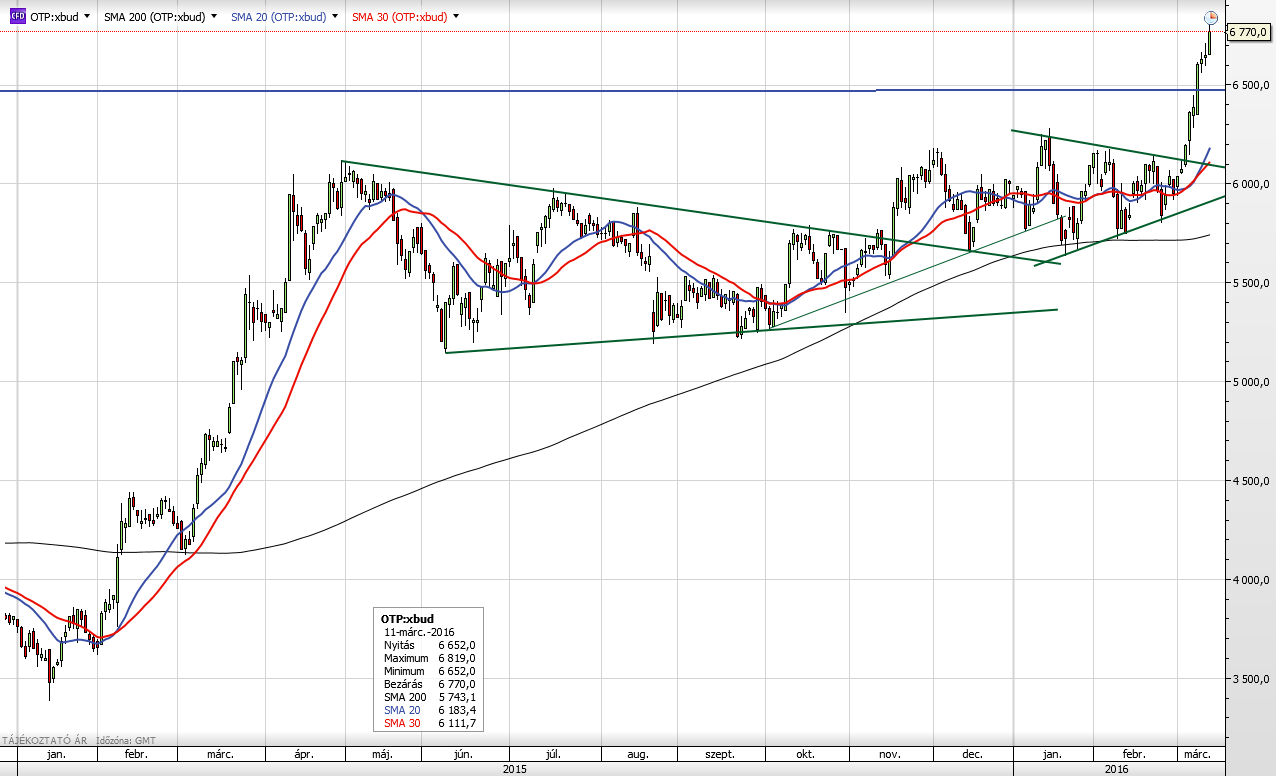
Task: Click the 5 500,0 price axis label
Action: pyautogui.click(x=1250, y=283)
